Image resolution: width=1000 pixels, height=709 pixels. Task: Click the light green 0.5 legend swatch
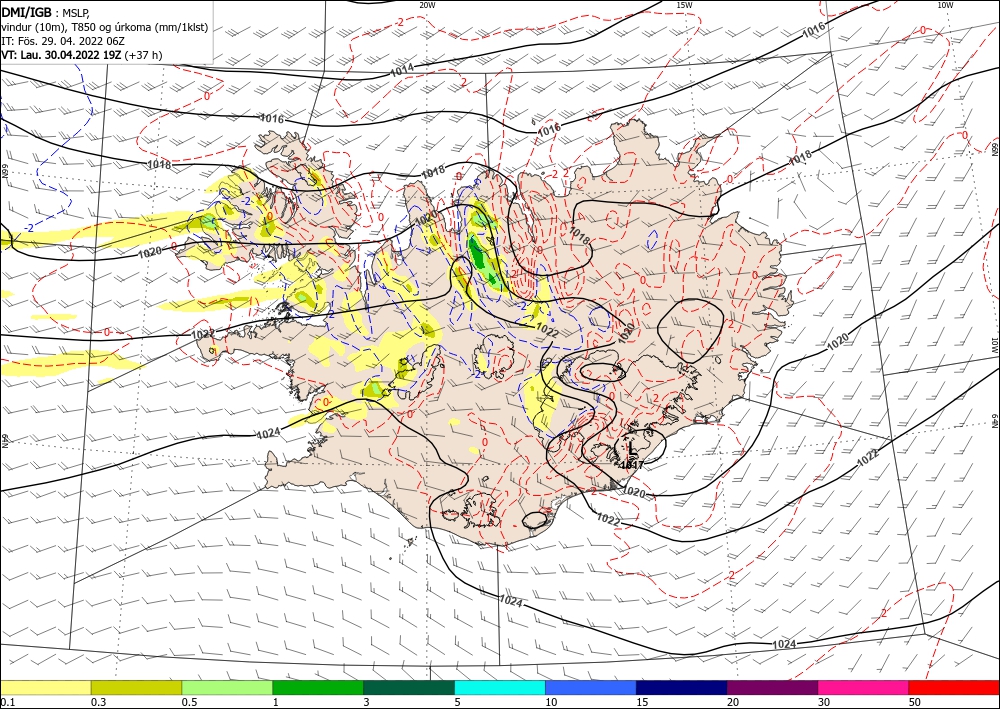(x=227, y=688)
